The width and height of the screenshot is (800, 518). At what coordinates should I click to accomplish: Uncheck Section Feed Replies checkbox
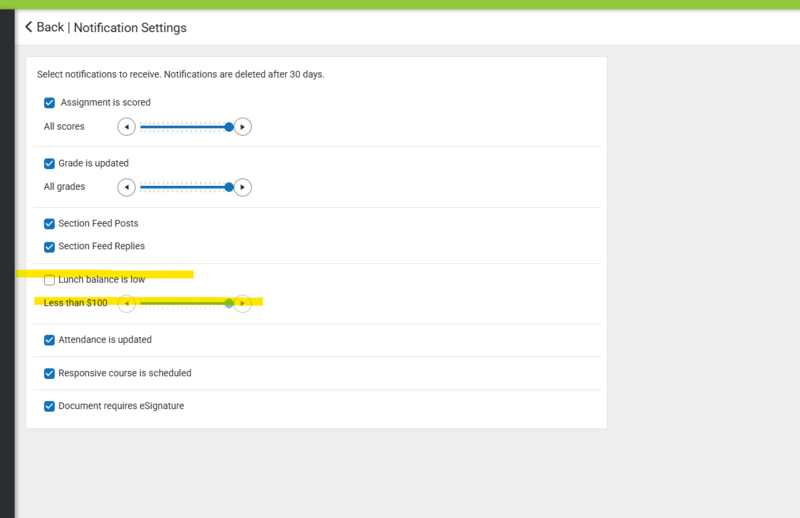click(49, 247)
